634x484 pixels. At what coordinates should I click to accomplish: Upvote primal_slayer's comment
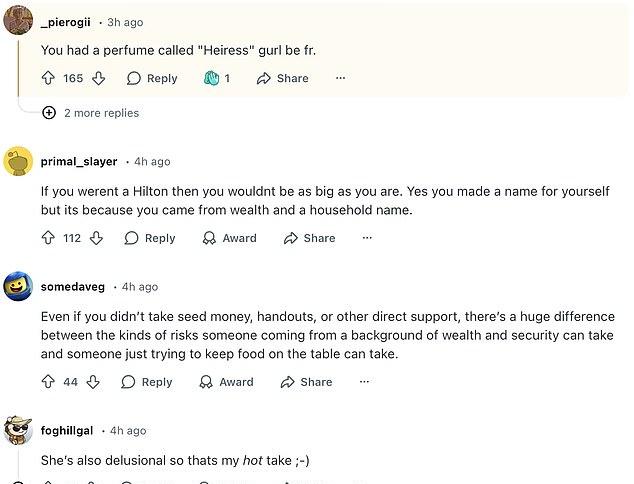[48, 238]
